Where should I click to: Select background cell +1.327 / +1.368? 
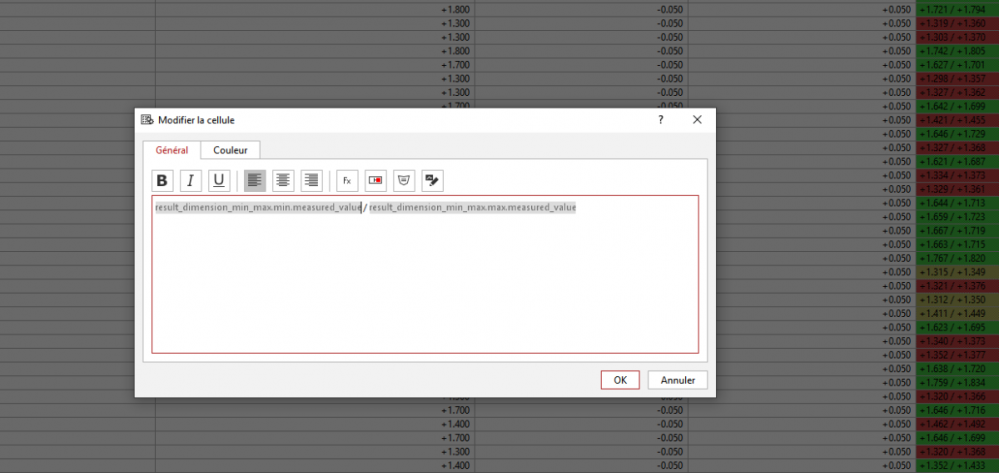[x=957, y=148]
